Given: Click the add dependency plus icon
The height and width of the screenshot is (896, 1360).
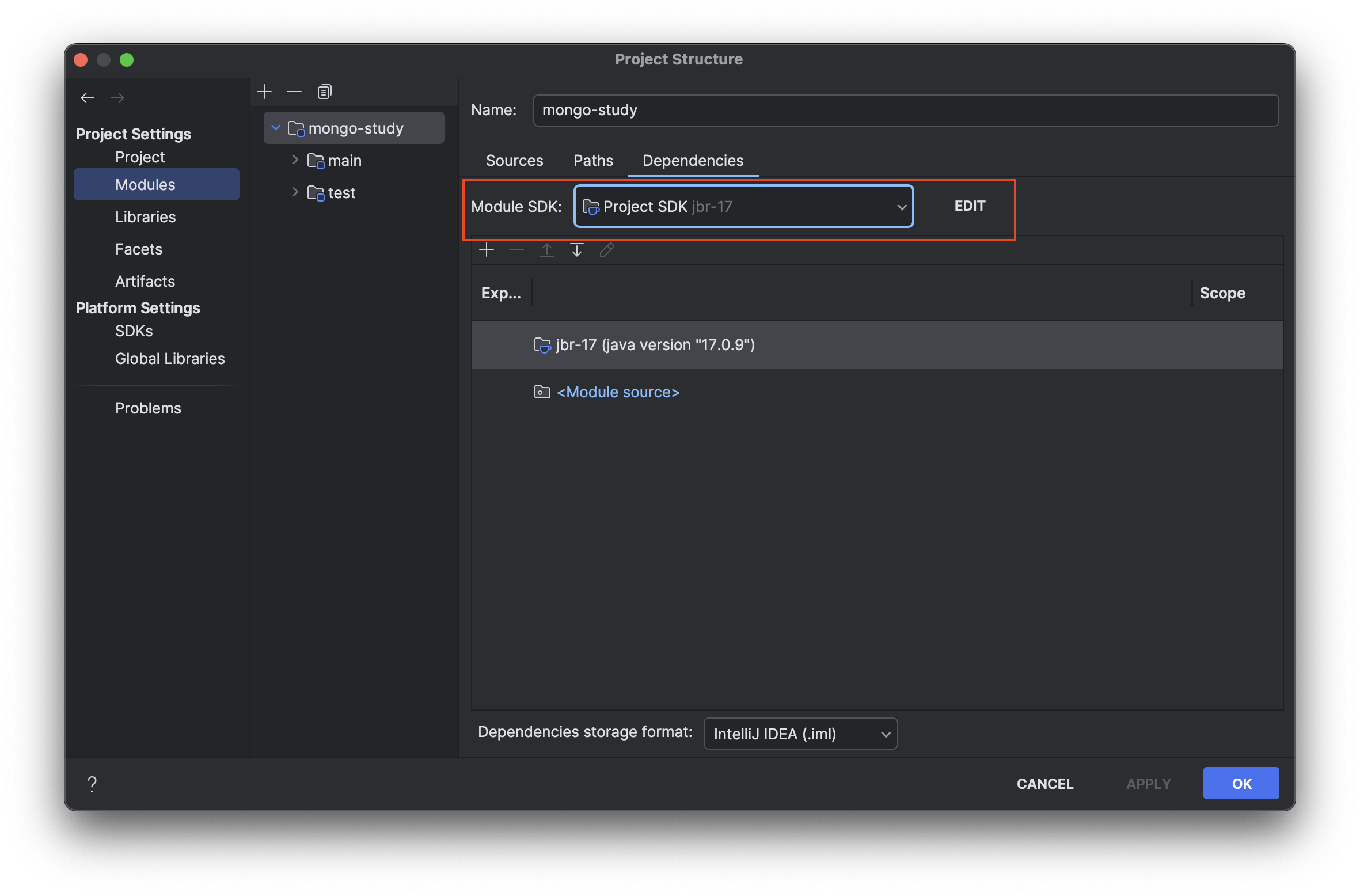Looking at the screenshot, I should pos(487,249).
